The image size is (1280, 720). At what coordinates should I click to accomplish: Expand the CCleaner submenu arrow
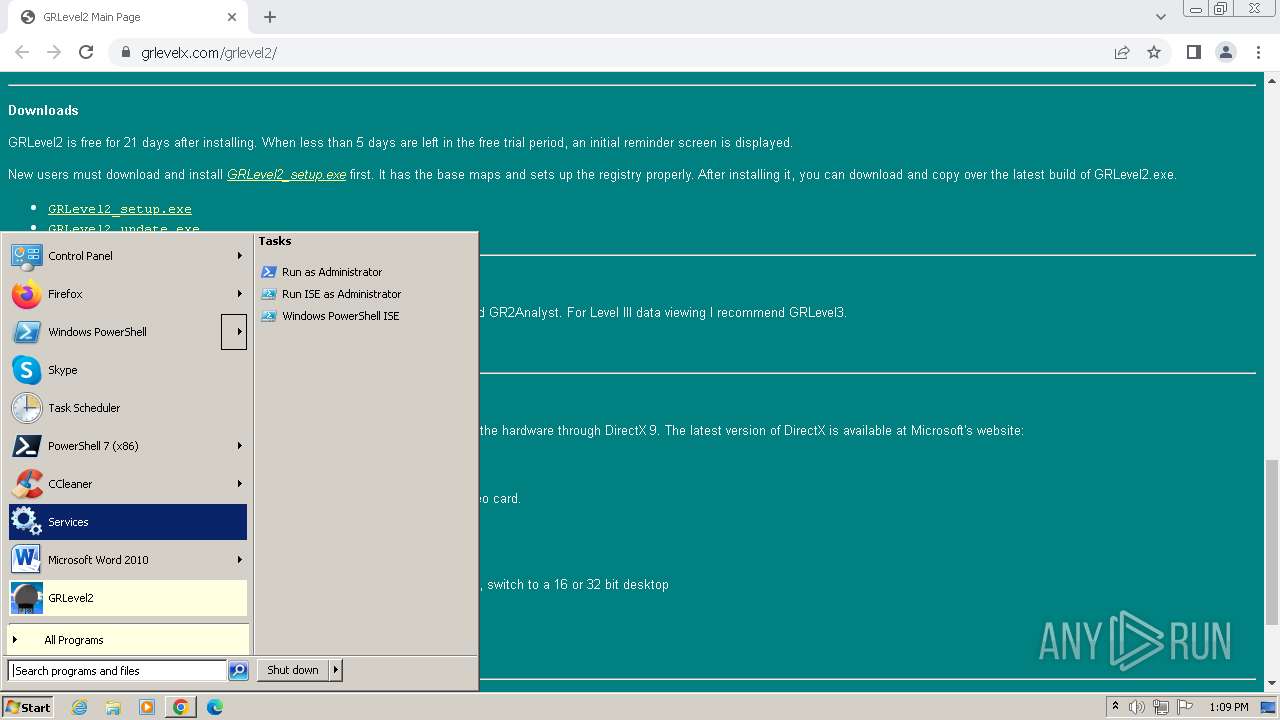tap(239, 484)
